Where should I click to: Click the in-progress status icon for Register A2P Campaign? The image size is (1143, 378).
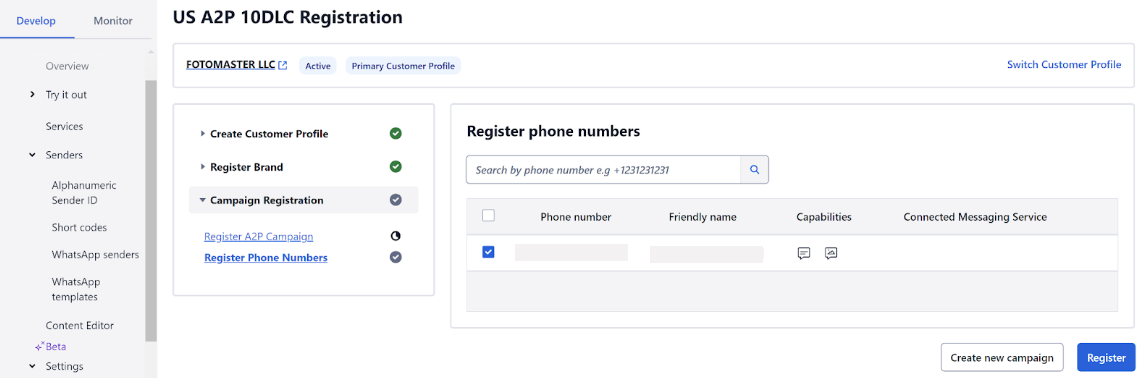click(396, 236)
